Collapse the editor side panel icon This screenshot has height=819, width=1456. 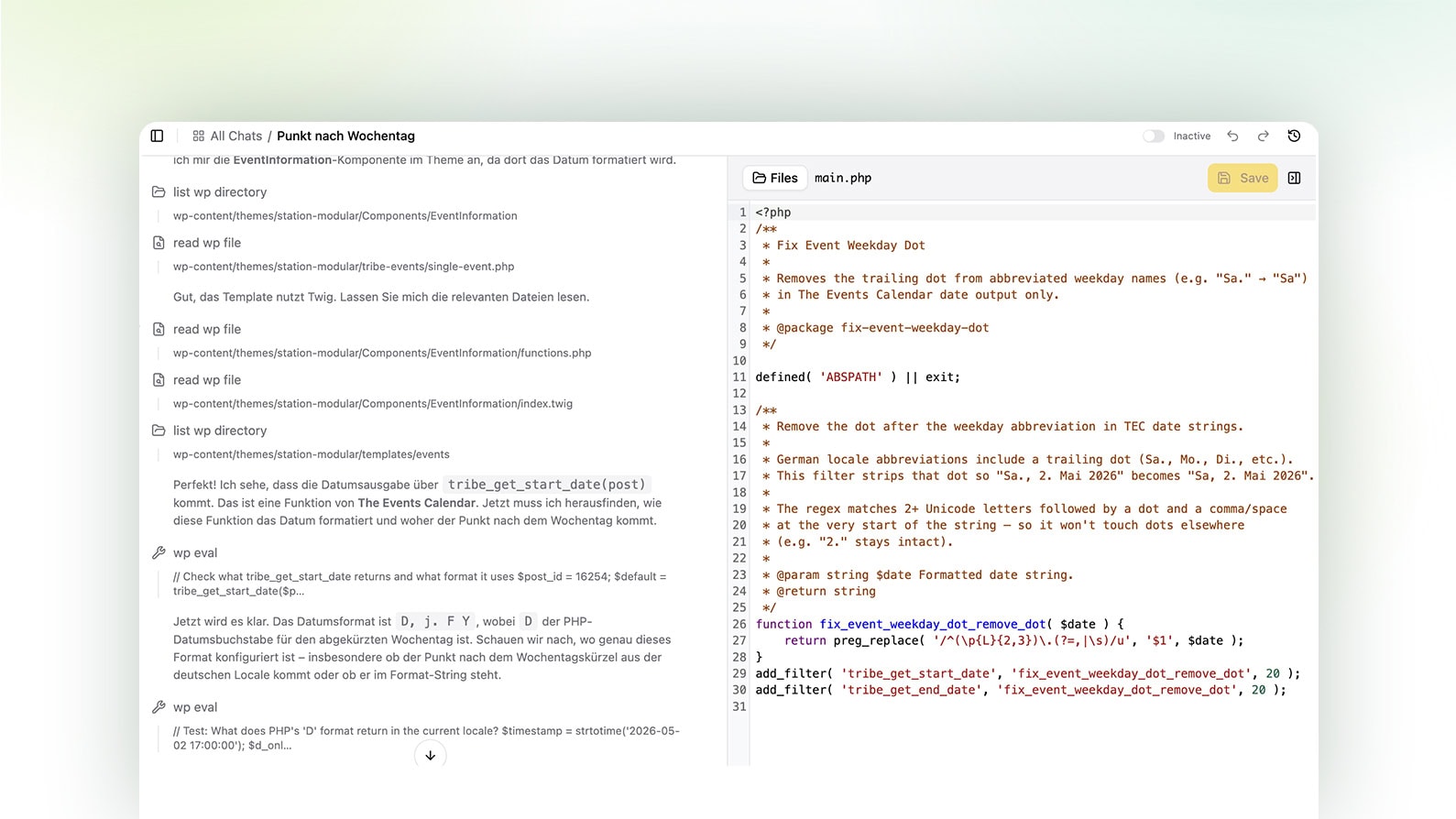1294,178
